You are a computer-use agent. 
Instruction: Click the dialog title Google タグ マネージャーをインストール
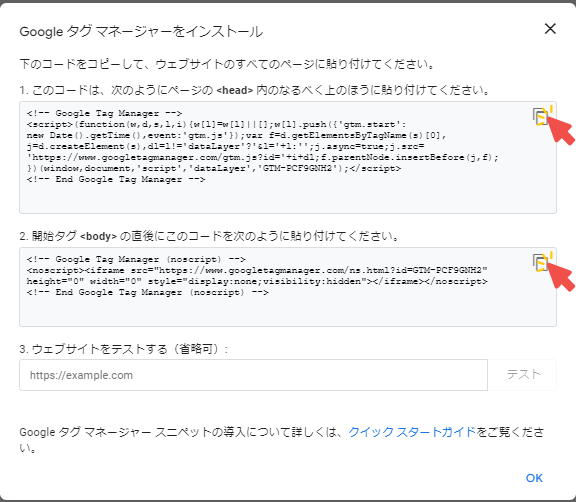pyautogui.click(x=141, y=32)
